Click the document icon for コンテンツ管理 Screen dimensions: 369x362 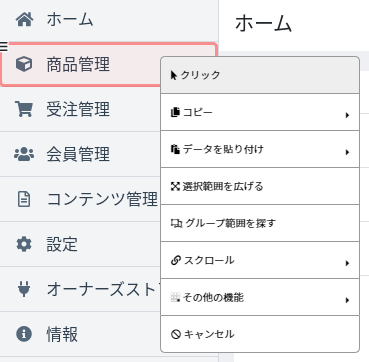pyautogui.click(x=24, y=199)
